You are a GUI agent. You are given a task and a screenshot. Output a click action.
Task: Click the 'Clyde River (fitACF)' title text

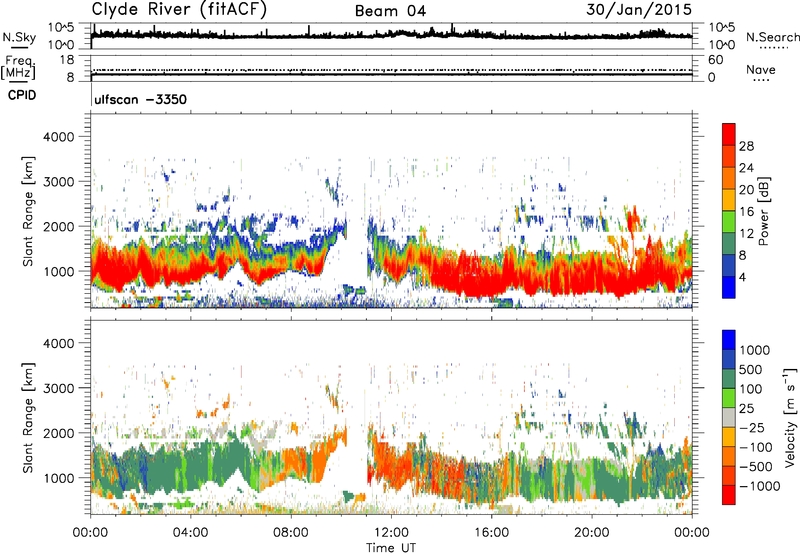click(179, 9)
